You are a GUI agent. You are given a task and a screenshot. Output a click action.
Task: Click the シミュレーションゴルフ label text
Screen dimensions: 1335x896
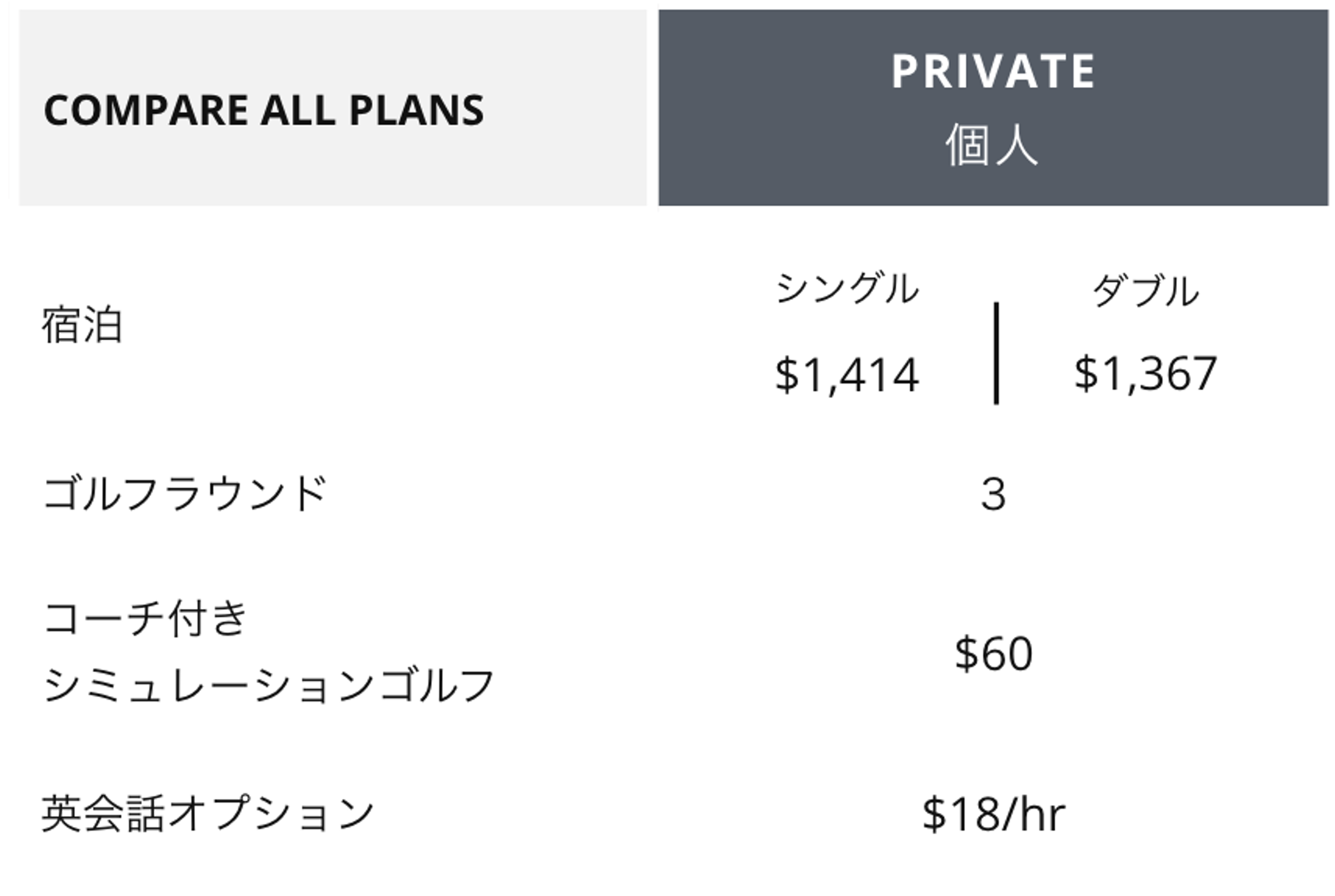[x=270, y=685]
